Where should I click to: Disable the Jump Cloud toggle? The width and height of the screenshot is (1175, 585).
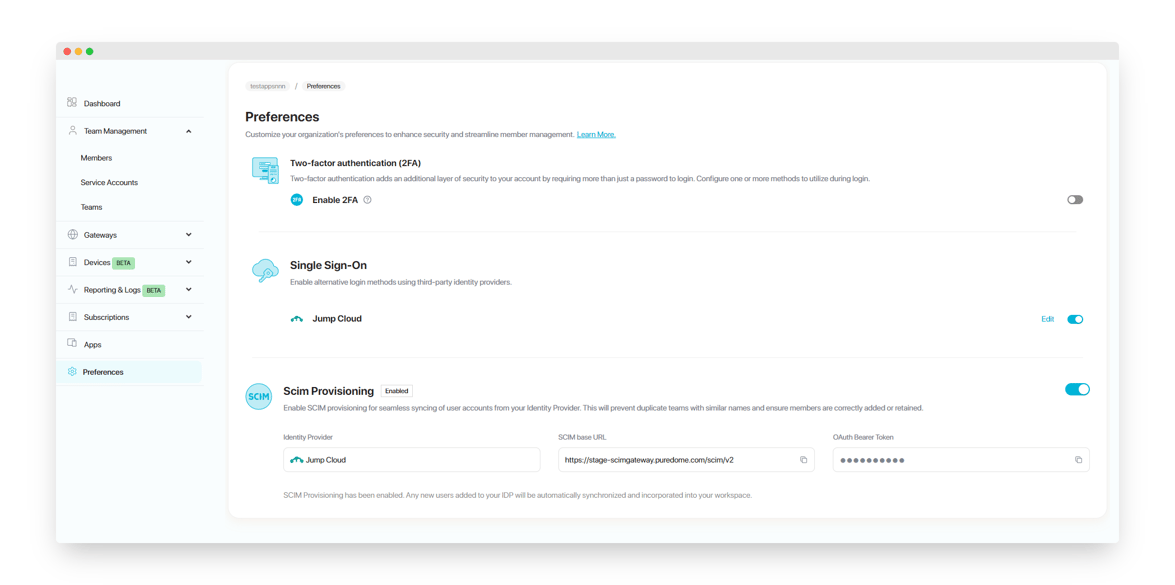[x=1075, y=319]
